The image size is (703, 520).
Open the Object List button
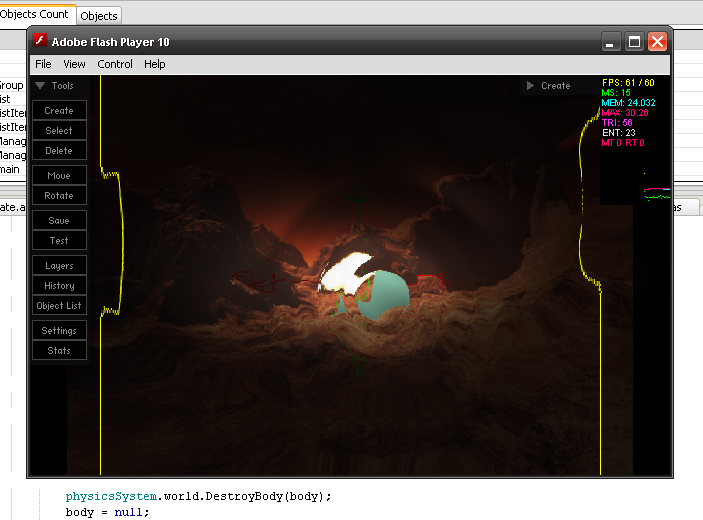(59, 306)
